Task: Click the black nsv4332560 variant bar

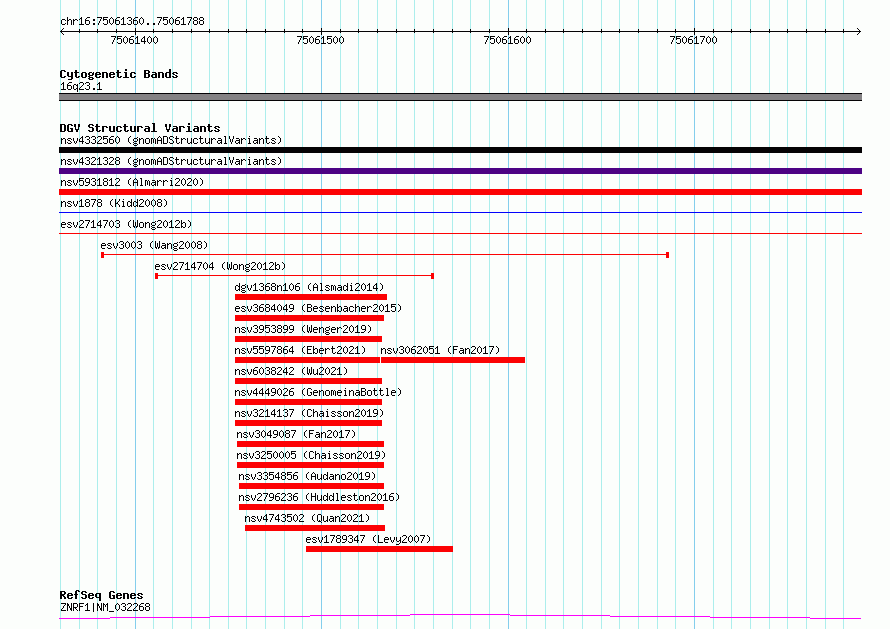Action: click(x=460, y=150)
